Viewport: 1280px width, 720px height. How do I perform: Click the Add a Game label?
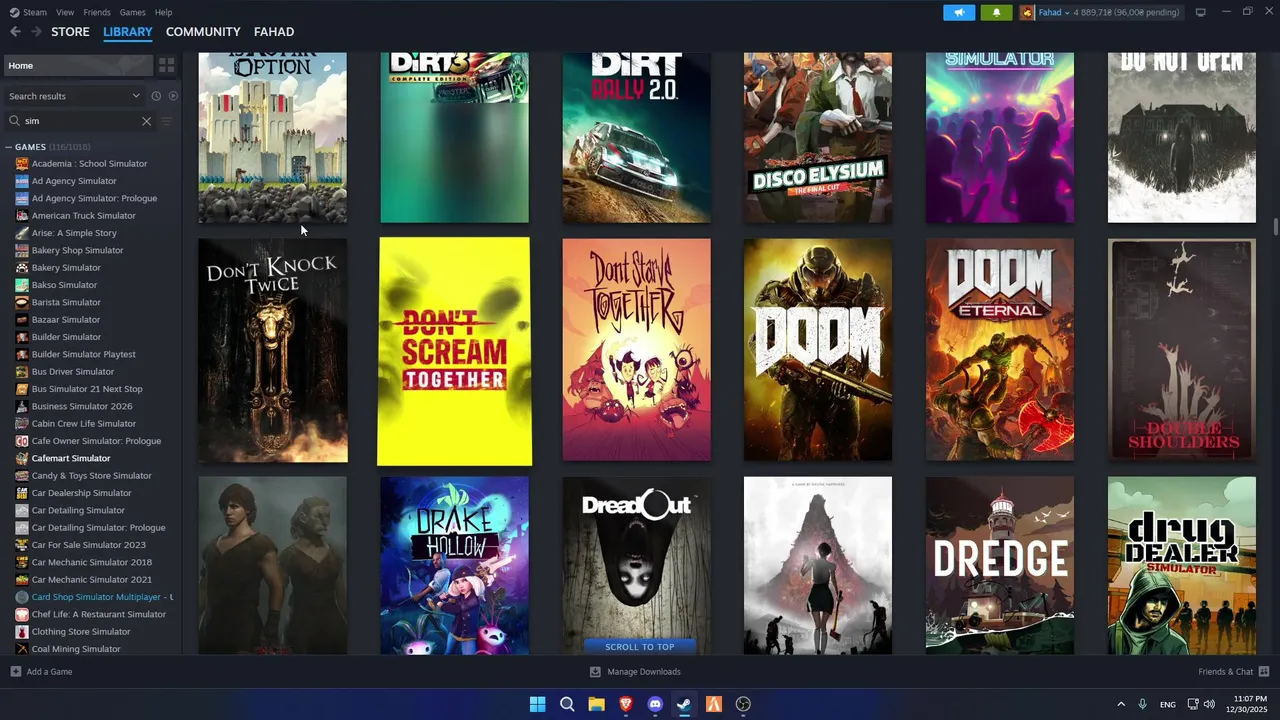coord(49,672)
